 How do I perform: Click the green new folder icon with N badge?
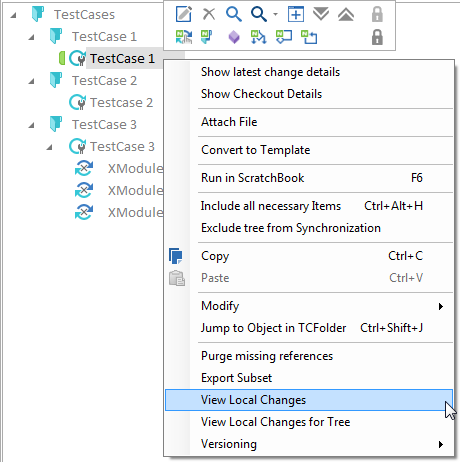coord(206,37)
